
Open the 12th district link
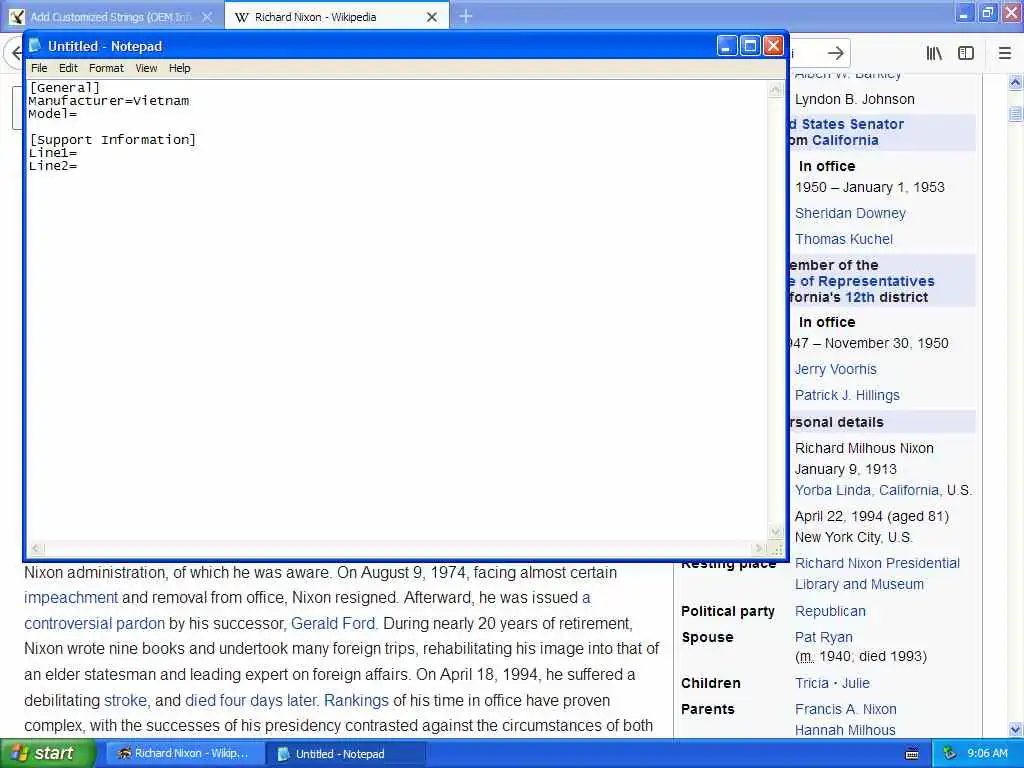coord(859,297)
